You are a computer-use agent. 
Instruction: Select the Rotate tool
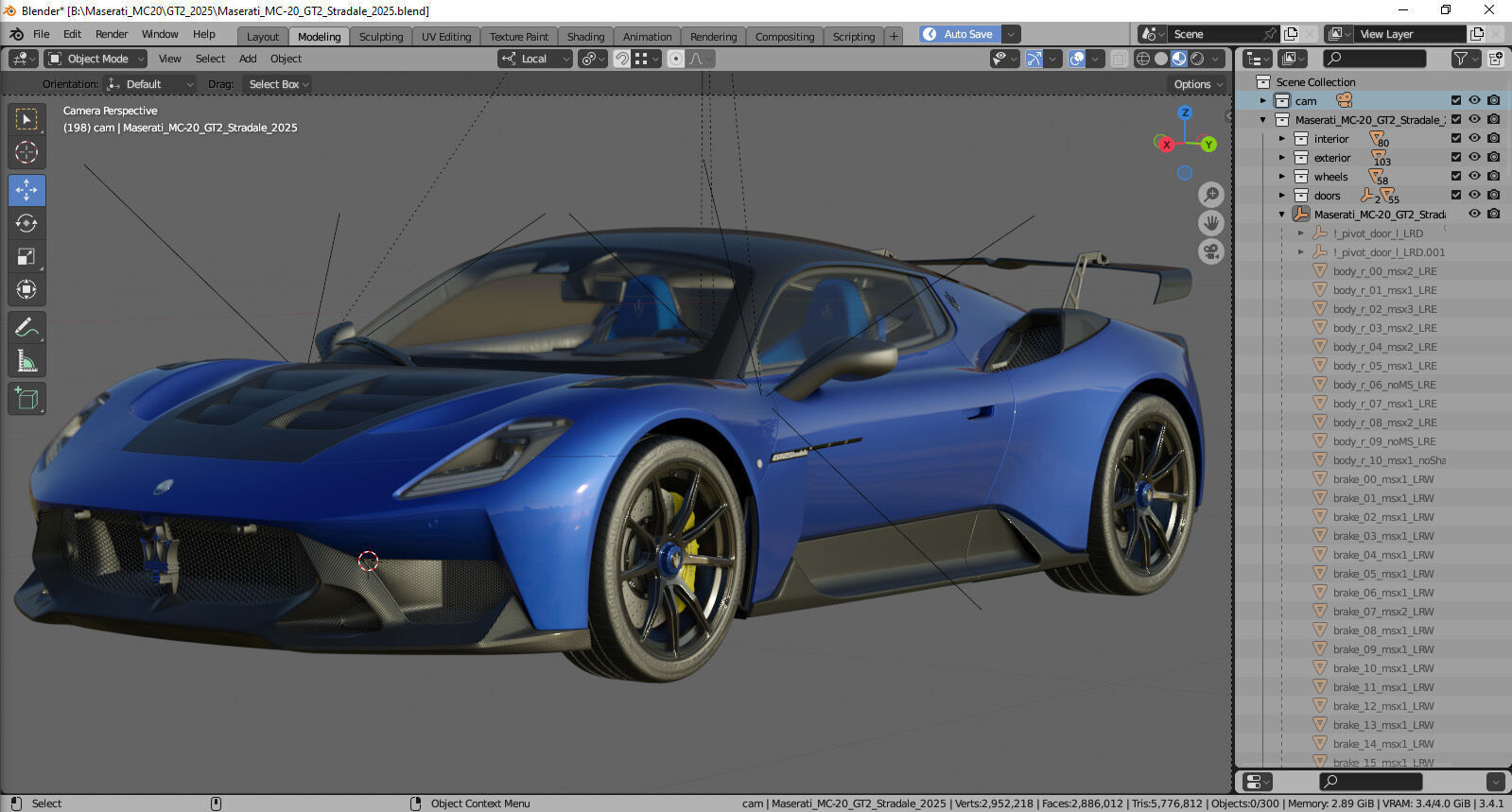point(26,223)
